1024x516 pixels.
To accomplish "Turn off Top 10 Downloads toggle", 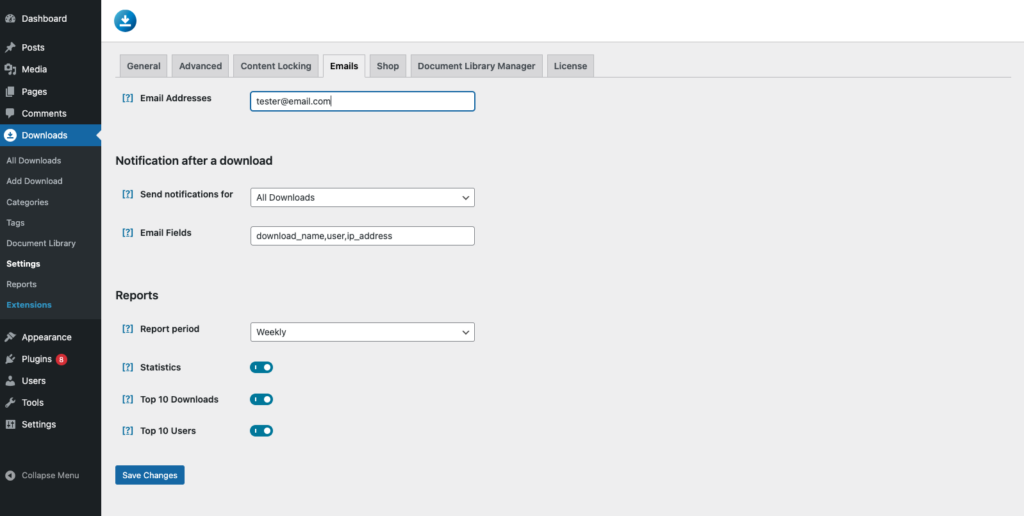I will click(261, 399).
